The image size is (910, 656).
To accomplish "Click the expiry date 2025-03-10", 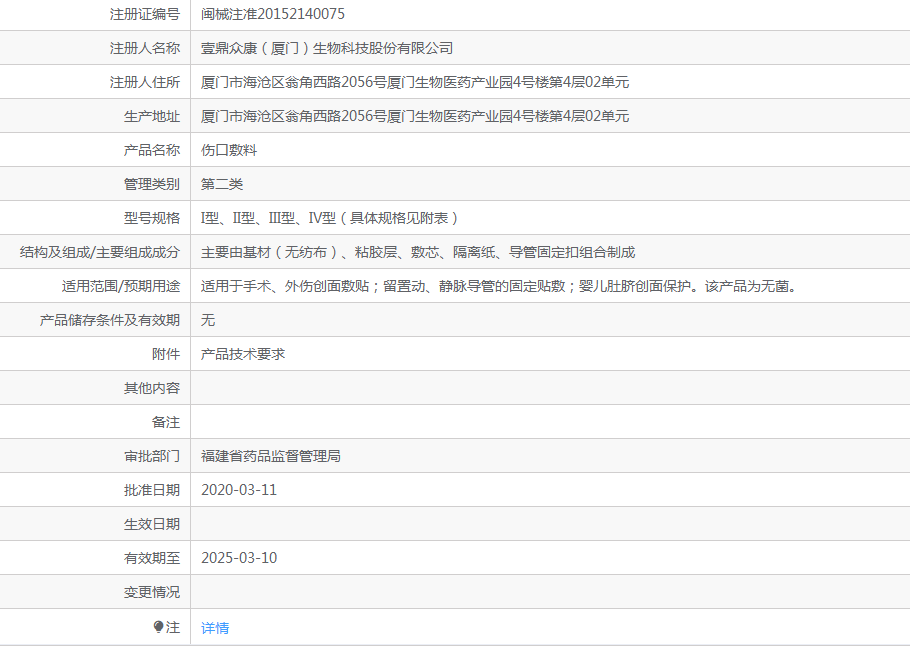I will 239,558.
